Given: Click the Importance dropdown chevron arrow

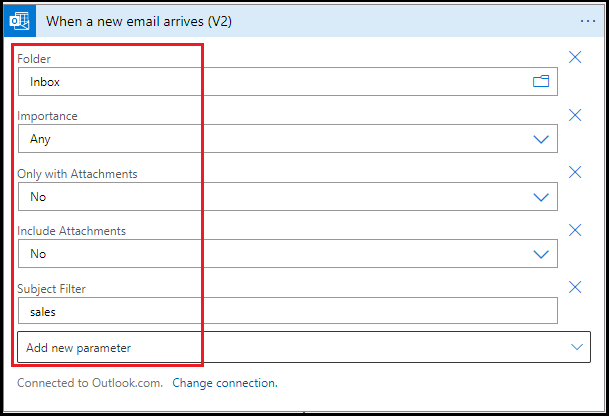Looking at the screenshot, I should coord(541,139).
